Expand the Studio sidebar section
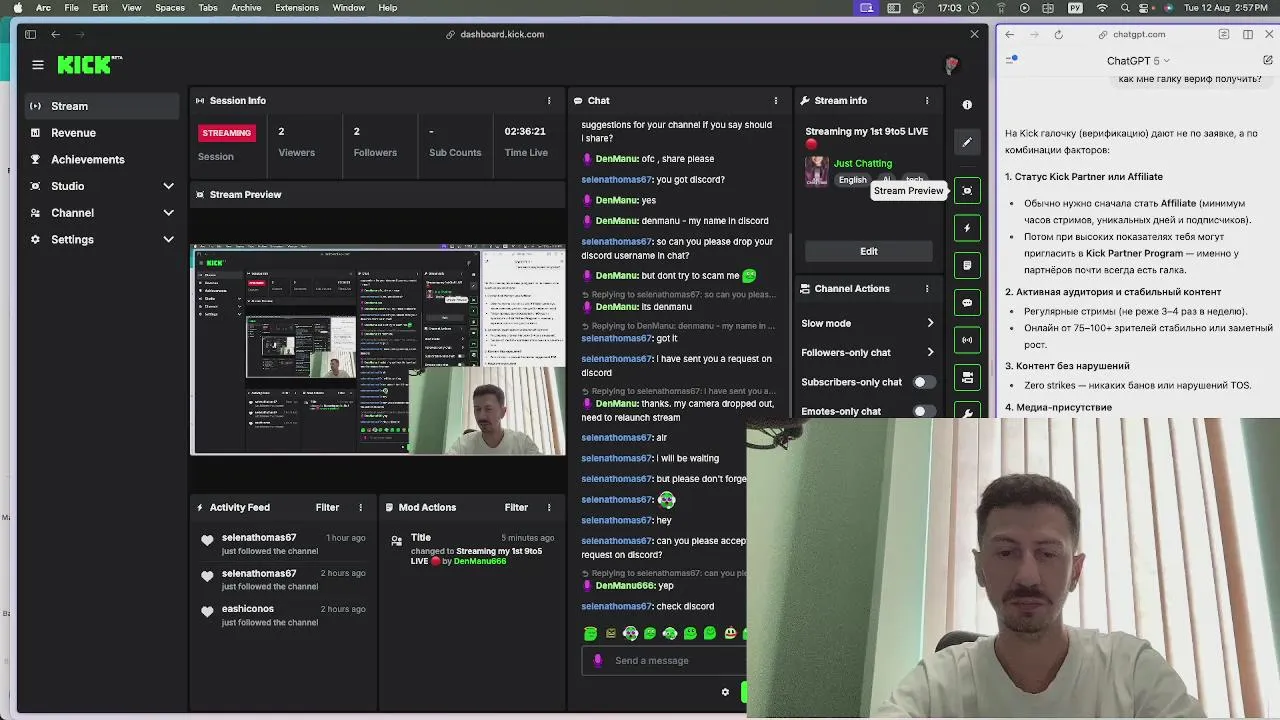1280x720 pixels. (168, 186)
